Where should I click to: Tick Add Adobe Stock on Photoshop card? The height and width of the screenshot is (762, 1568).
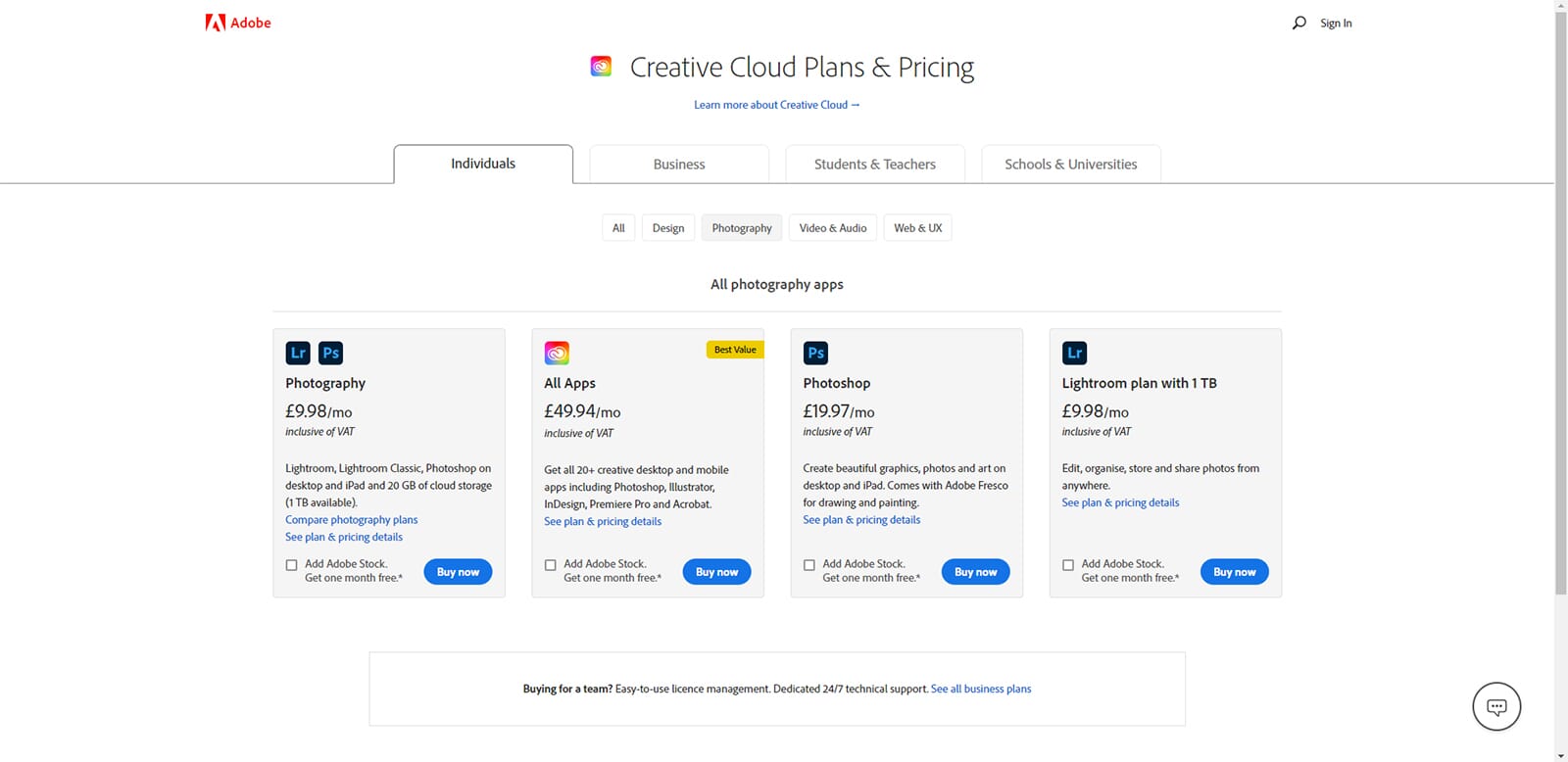click(808, 565)
